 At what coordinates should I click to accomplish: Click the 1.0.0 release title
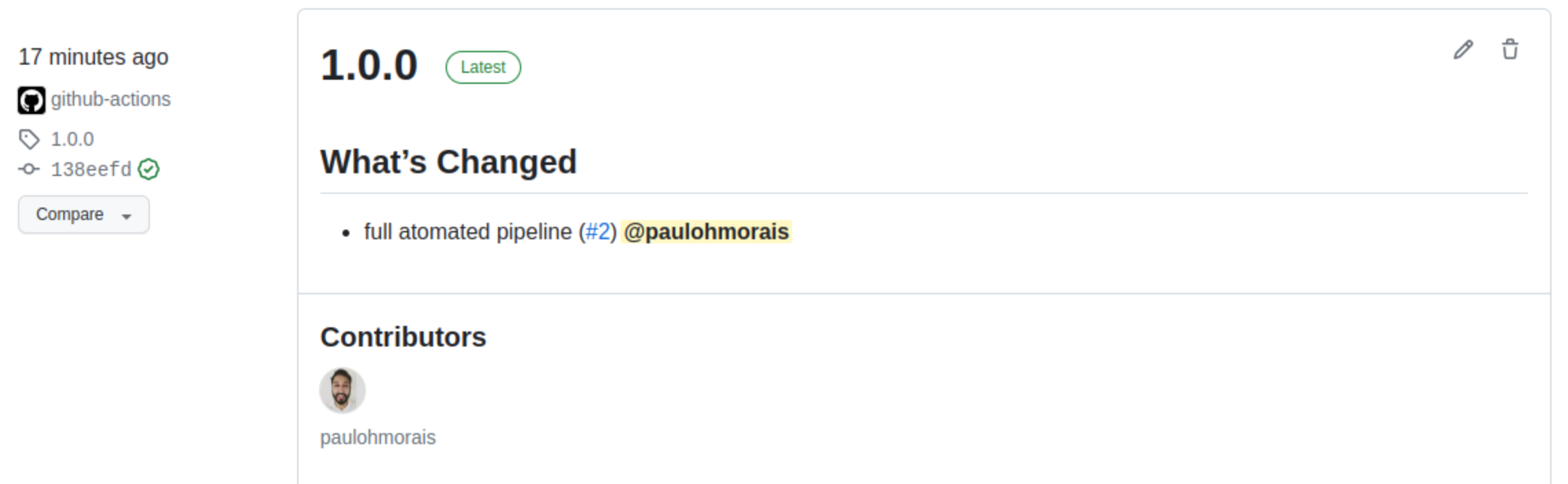(x=369, y=66)
